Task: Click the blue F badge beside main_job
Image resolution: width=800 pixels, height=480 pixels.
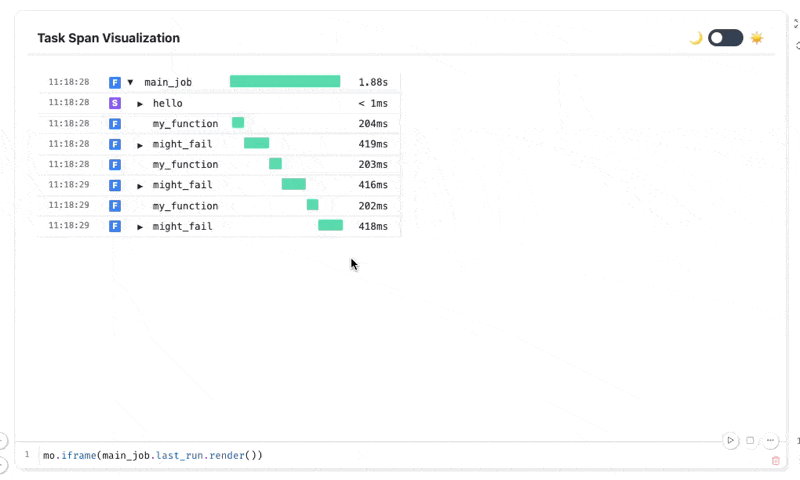Action: (115, 82)
